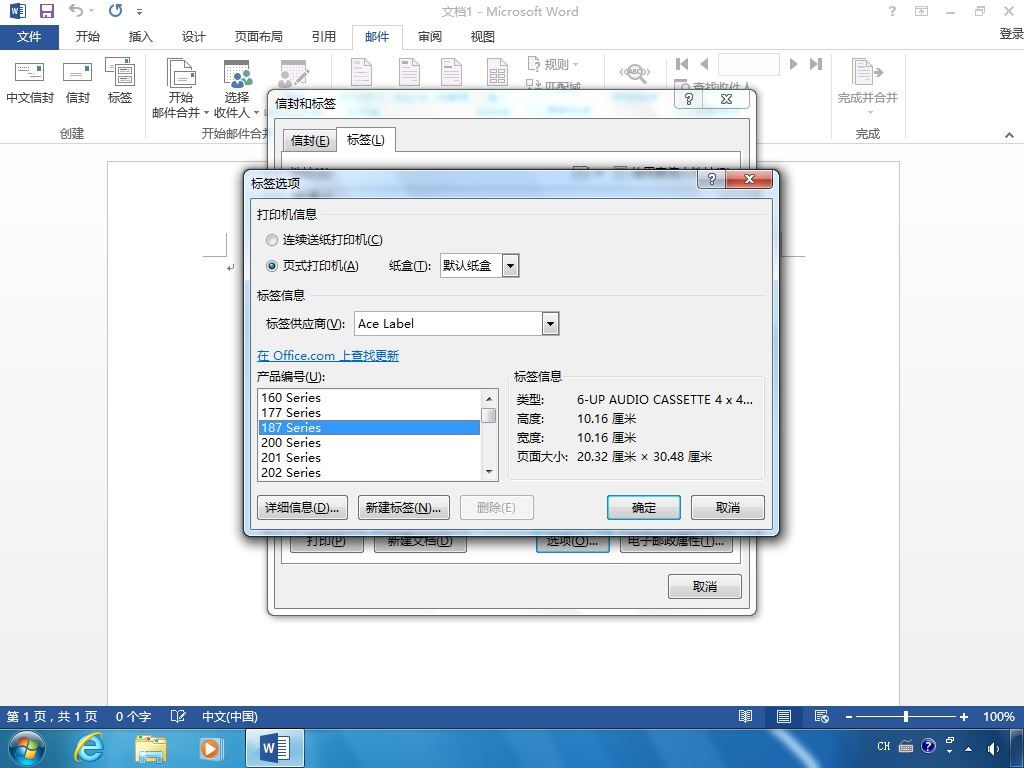Open Windows Explorer folder in taskbar

click(x=150, y=749)
